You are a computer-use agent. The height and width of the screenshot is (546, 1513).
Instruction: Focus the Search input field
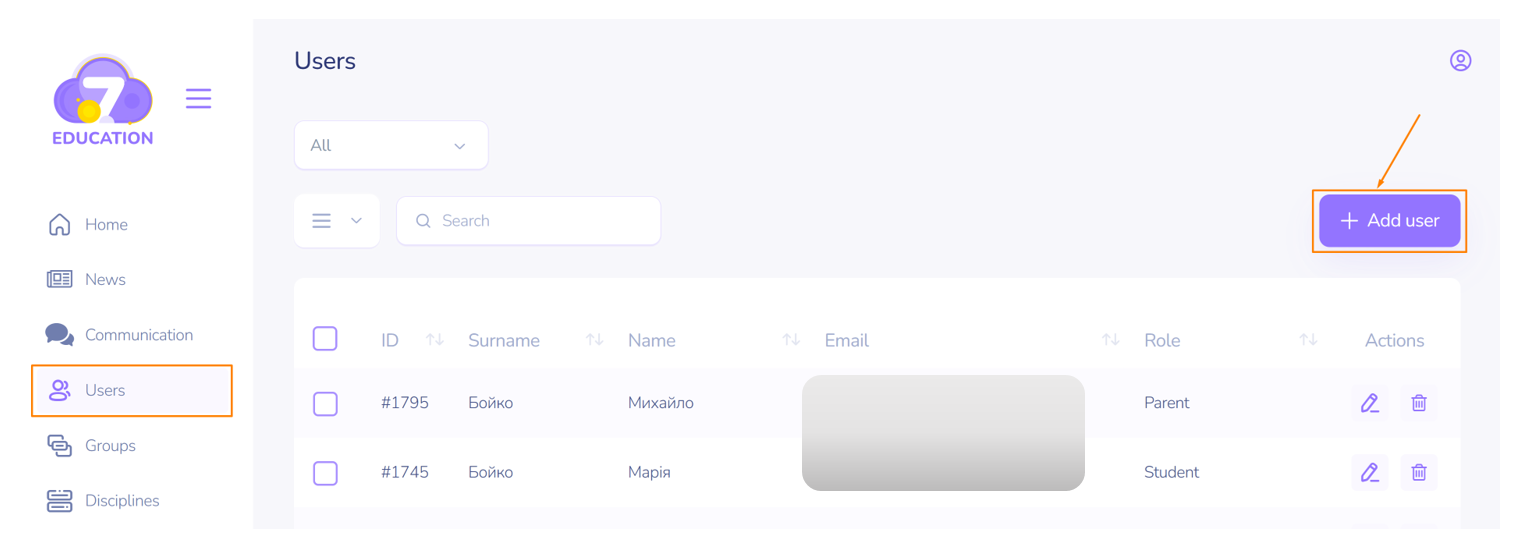528,221
